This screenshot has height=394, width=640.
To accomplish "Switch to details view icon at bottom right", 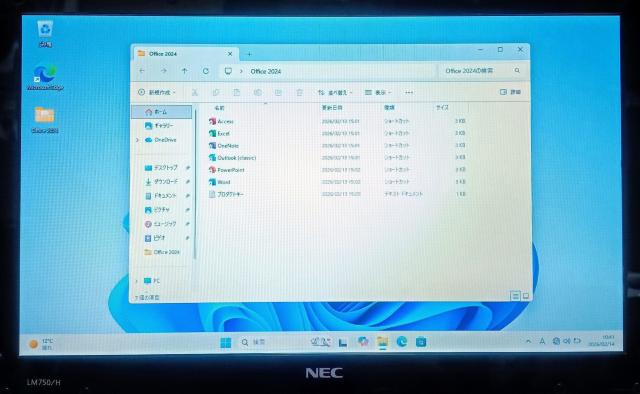I will click(x=515, y=296).
